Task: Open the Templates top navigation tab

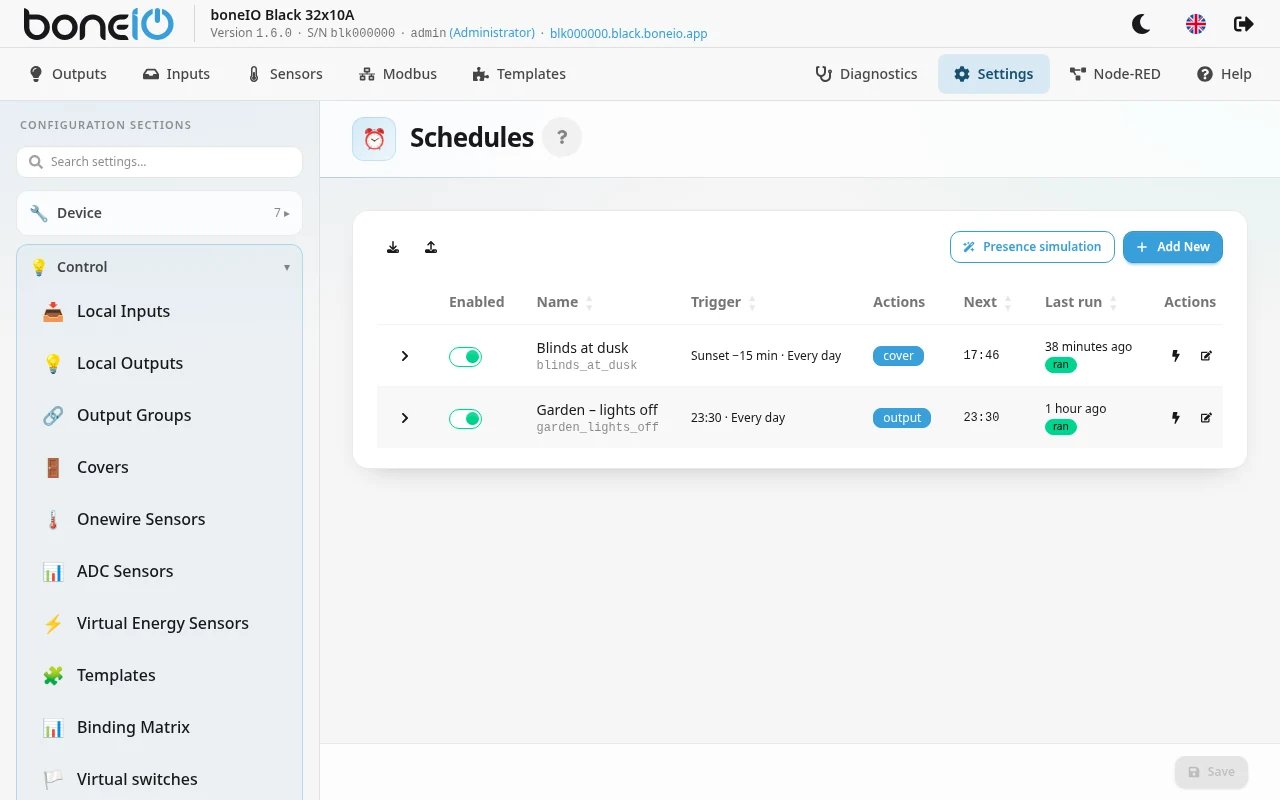Action: point(519,74)
